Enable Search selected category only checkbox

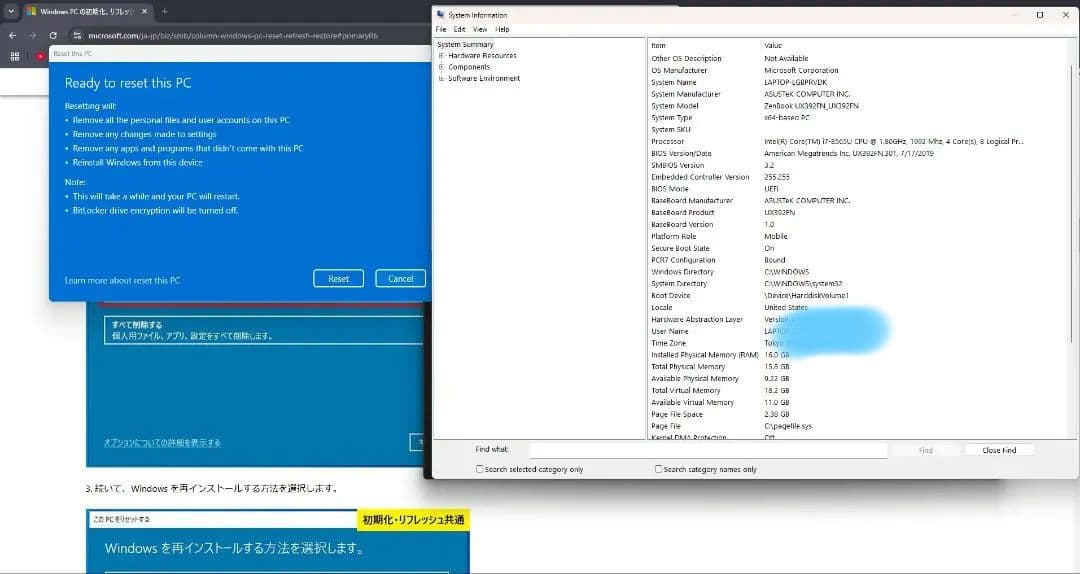[480, 469]
